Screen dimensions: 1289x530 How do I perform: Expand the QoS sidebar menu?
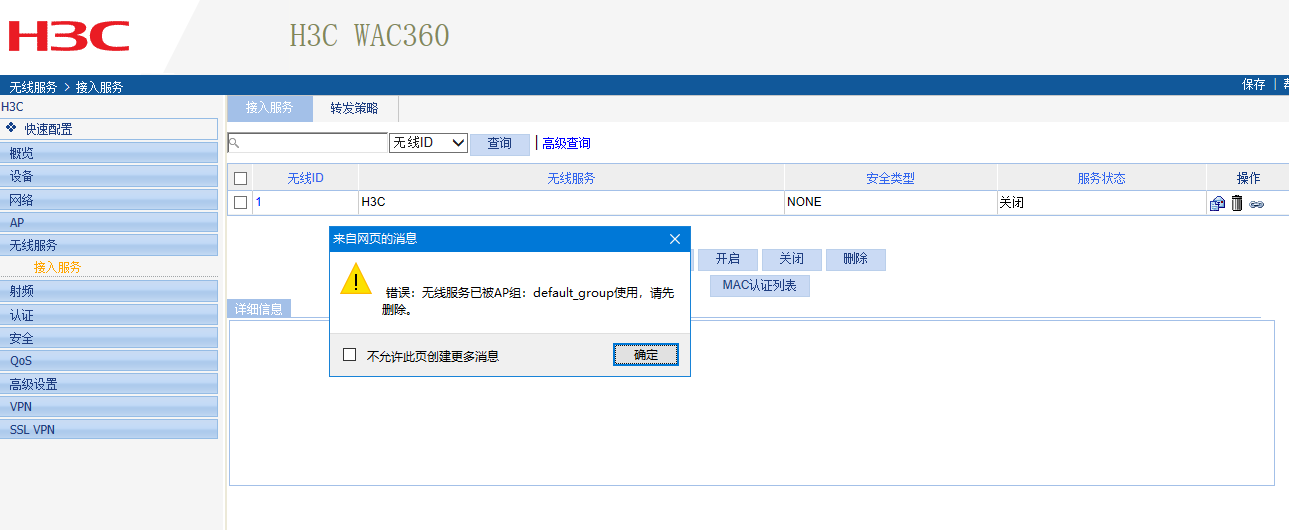point(109,361)
